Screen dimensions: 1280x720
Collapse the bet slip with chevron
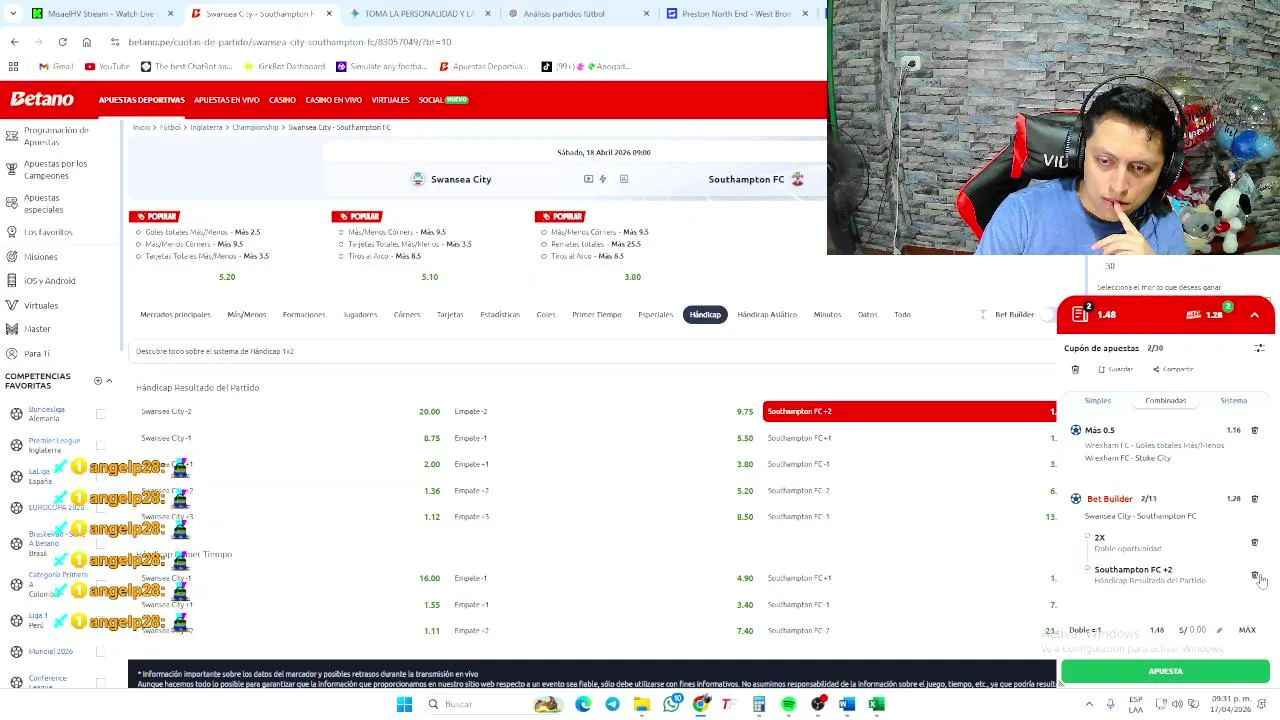pos(1254,315)
